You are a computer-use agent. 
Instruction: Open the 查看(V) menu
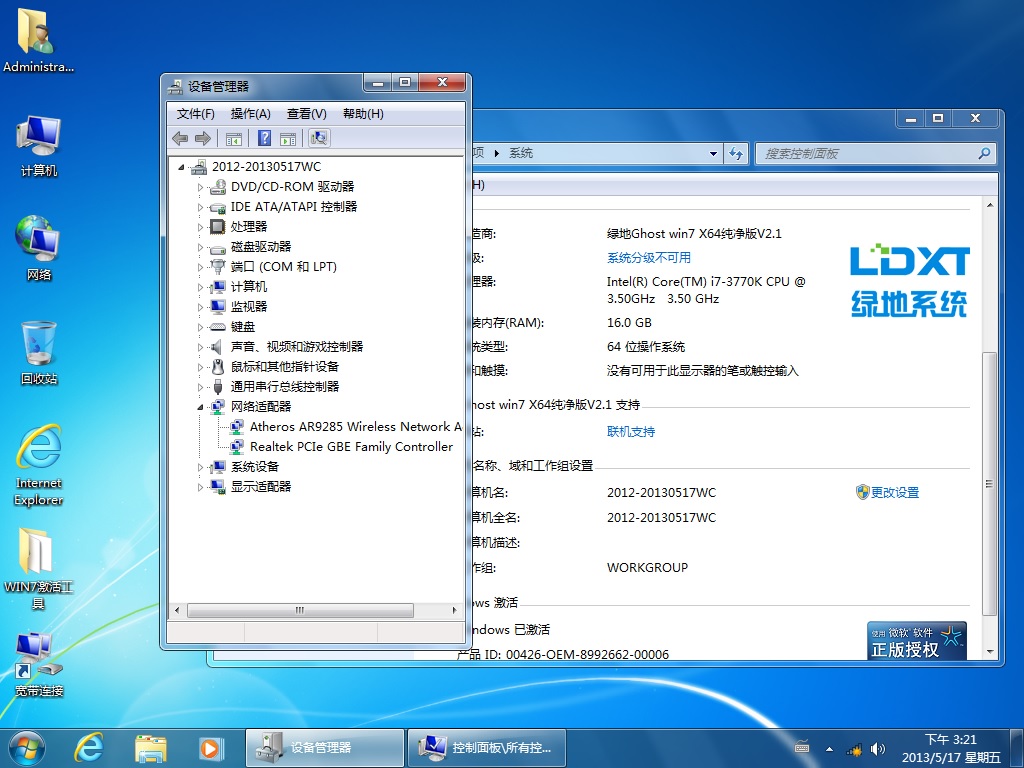[306, 114]
